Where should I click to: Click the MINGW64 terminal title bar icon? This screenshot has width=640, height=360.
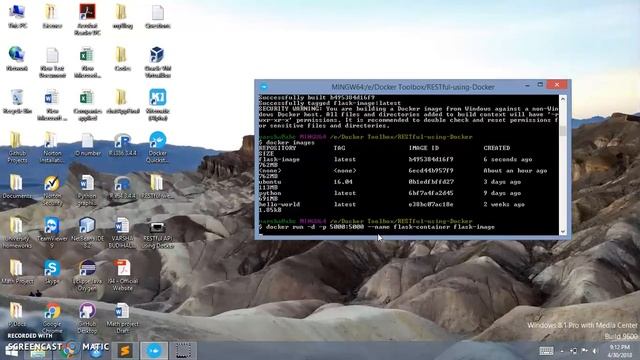(x=264, y=87)
